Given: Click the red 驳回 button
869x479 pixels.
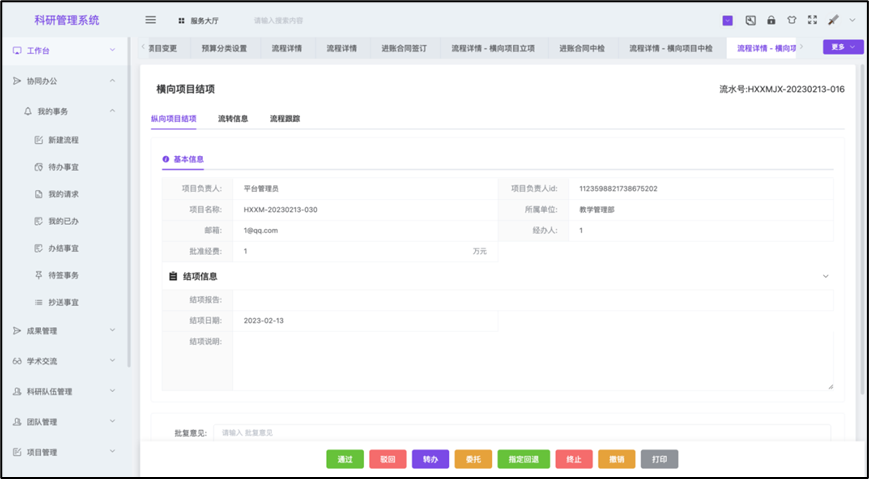Looking at the screenshot, I should click(387, 459).
